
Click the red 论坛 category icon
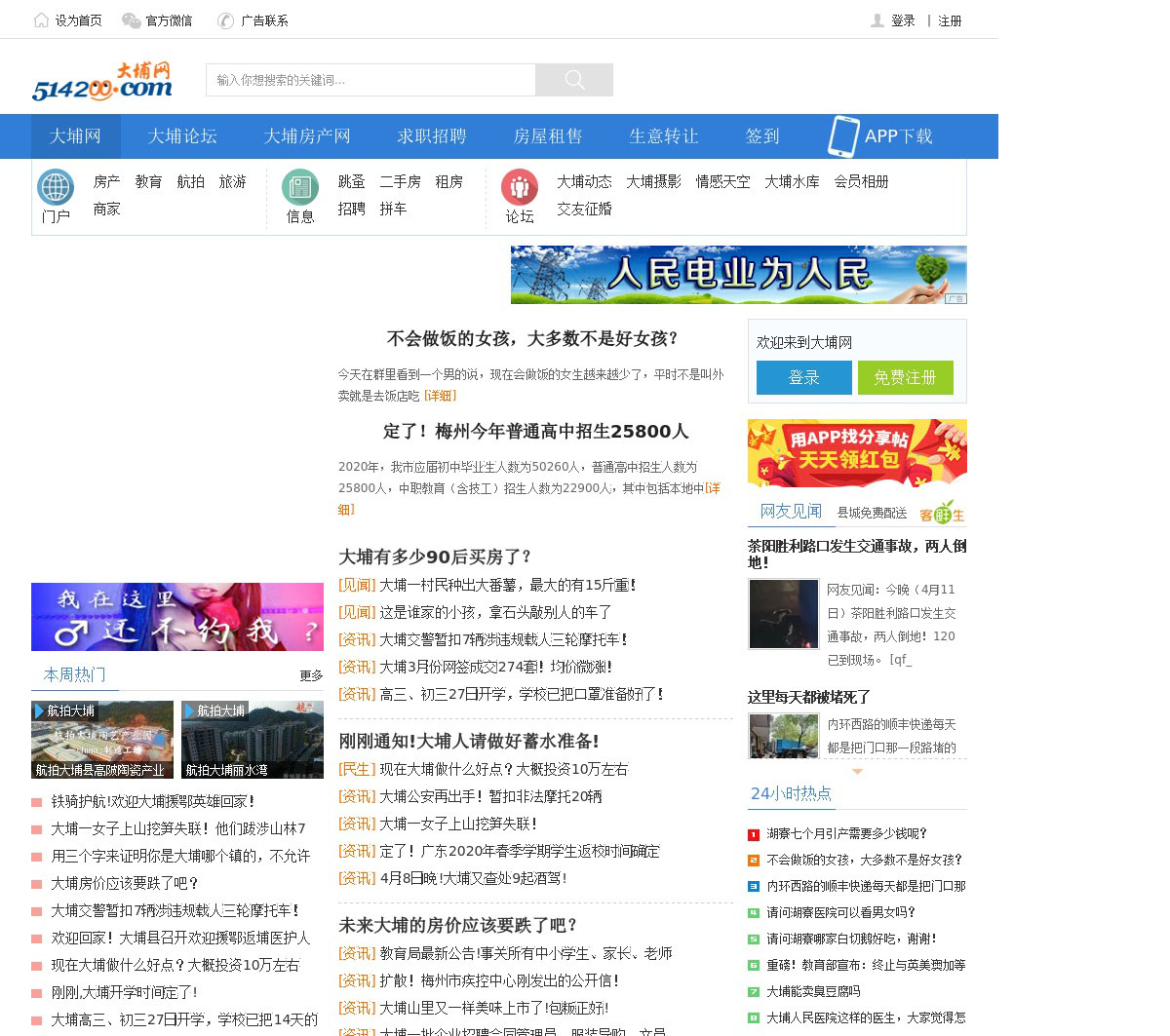tap(519, 187)
